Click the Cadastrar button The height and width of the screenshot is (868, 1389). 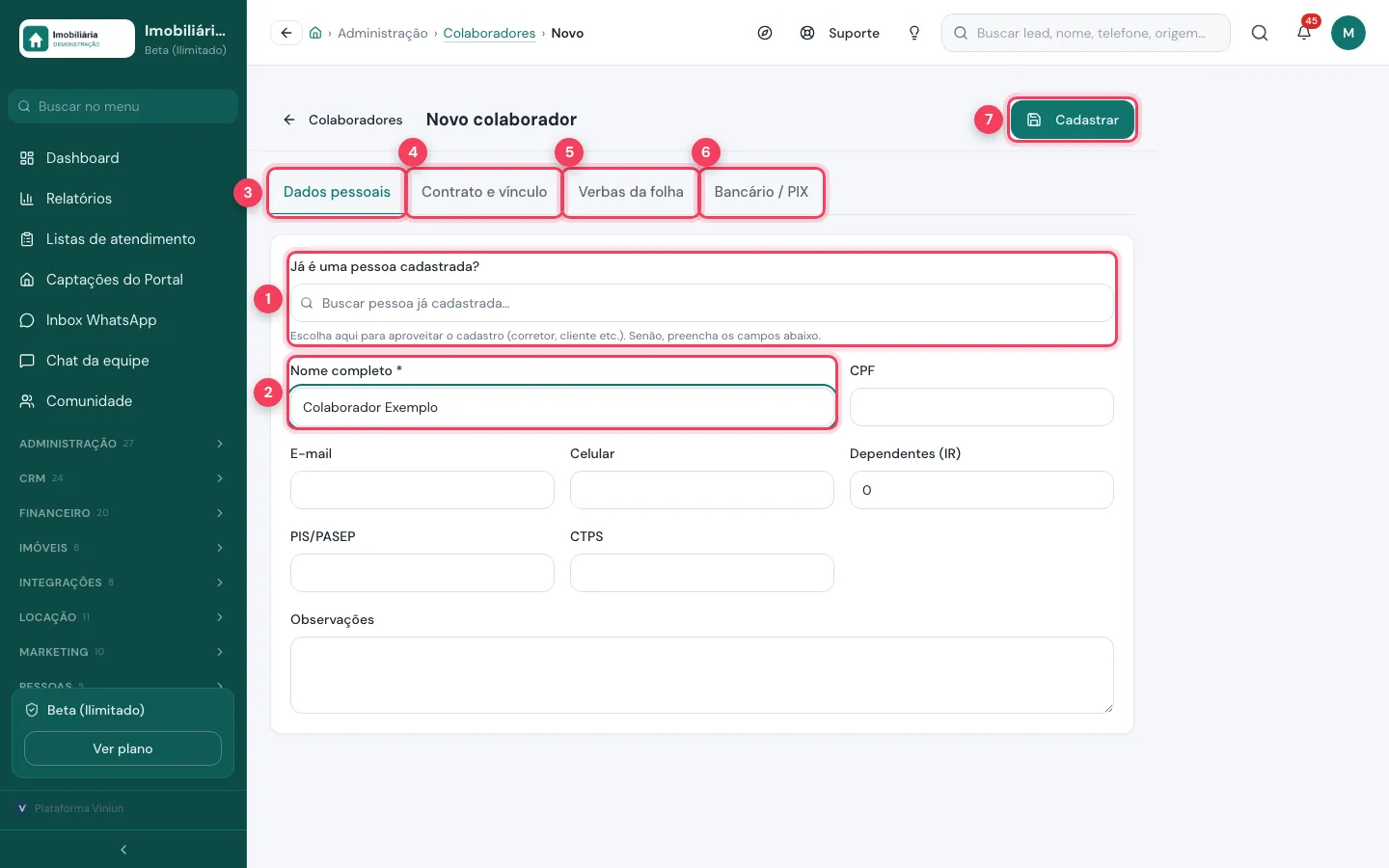pos(1073,120)
